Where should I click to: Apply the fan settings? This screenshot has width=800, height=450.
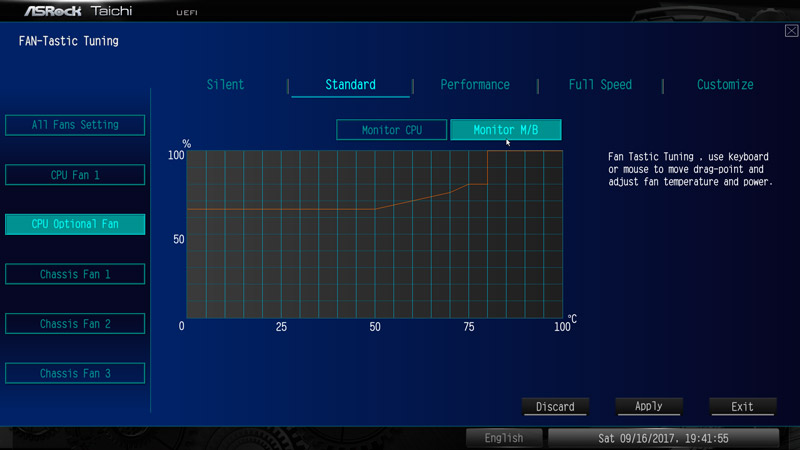(649, 407)
